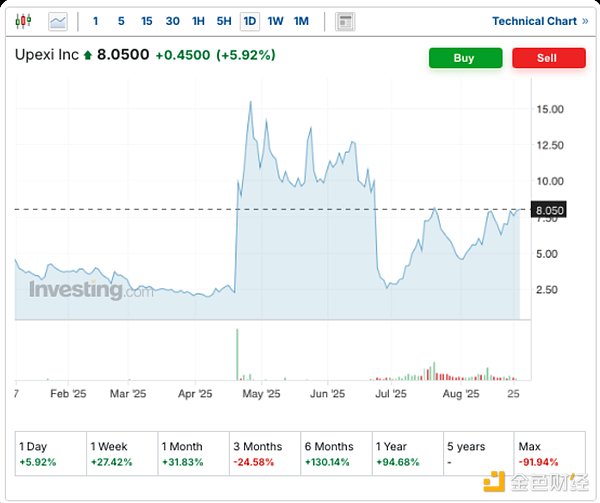The width and height of the screenshot is (600, 503).
Task: Click the tall green volume bar in late April
Action: 237,355
